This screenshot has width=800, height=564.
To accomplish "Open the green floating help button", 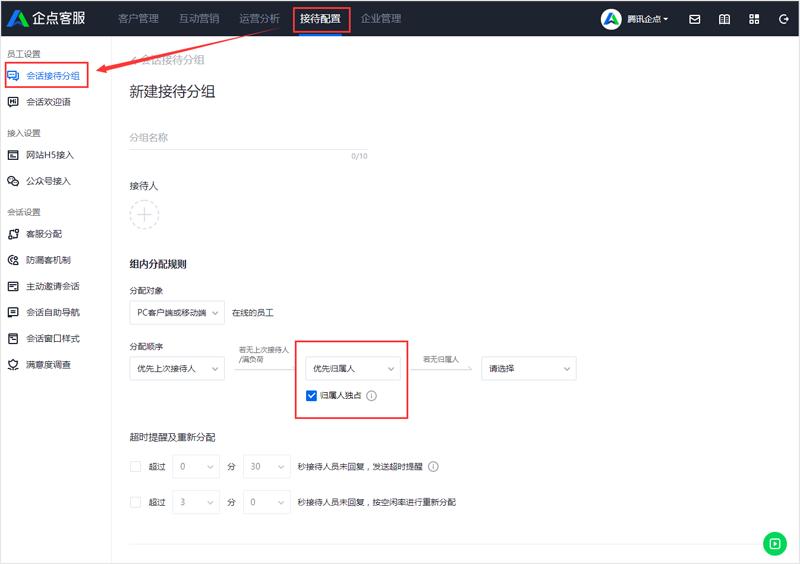I will 774,544.
